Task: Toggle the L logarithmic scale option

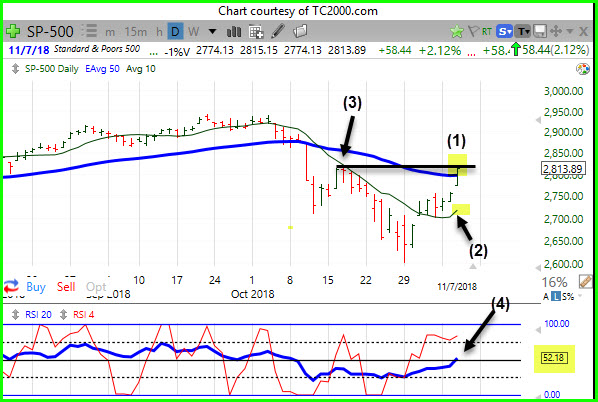Action: tap(556, 296)
